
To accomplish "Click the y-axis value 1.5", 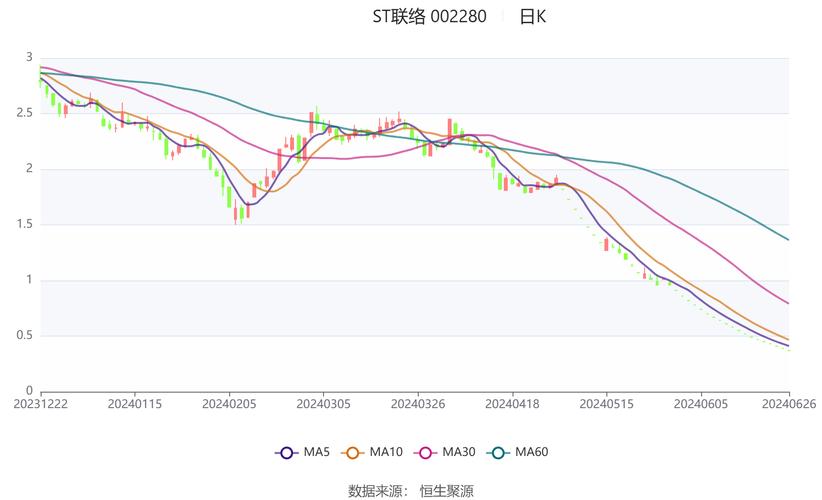I will pyautogui.click(x=25, y=224).
